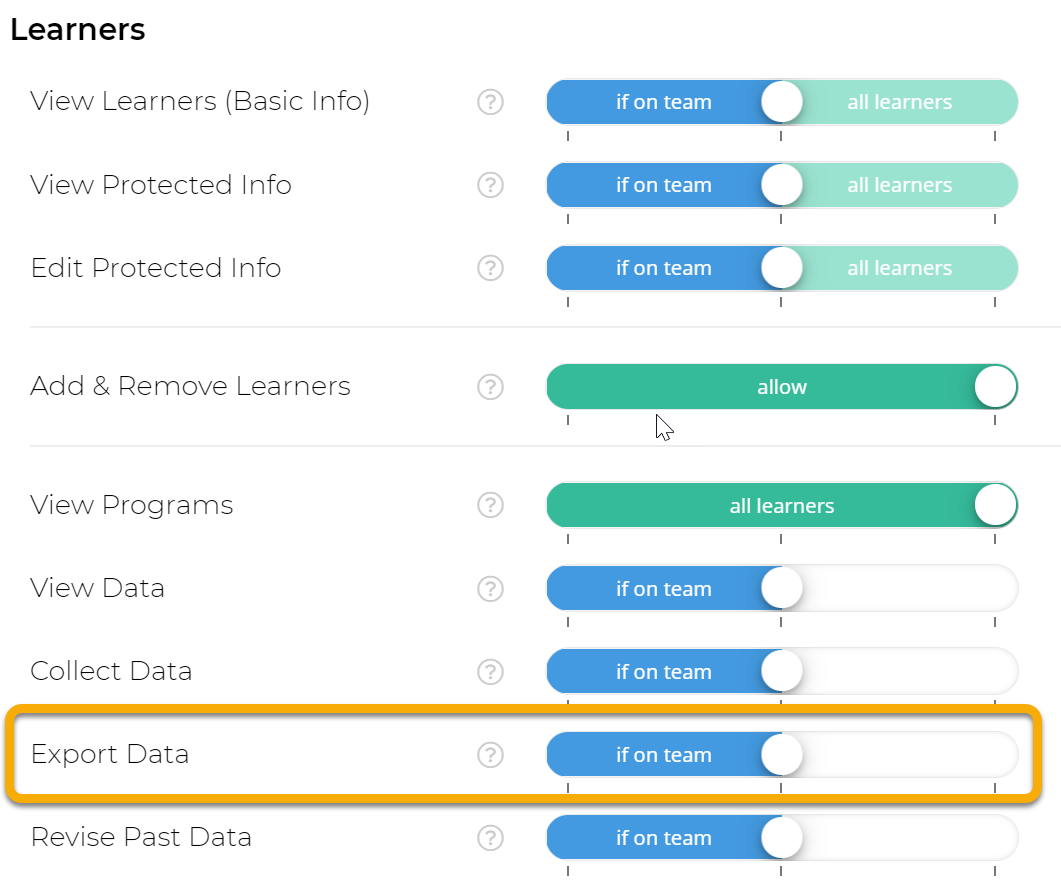This screenshot has width=1061, height=883.
Task: Click the white knob on Collect Data switch
Action: pos(782,672)
